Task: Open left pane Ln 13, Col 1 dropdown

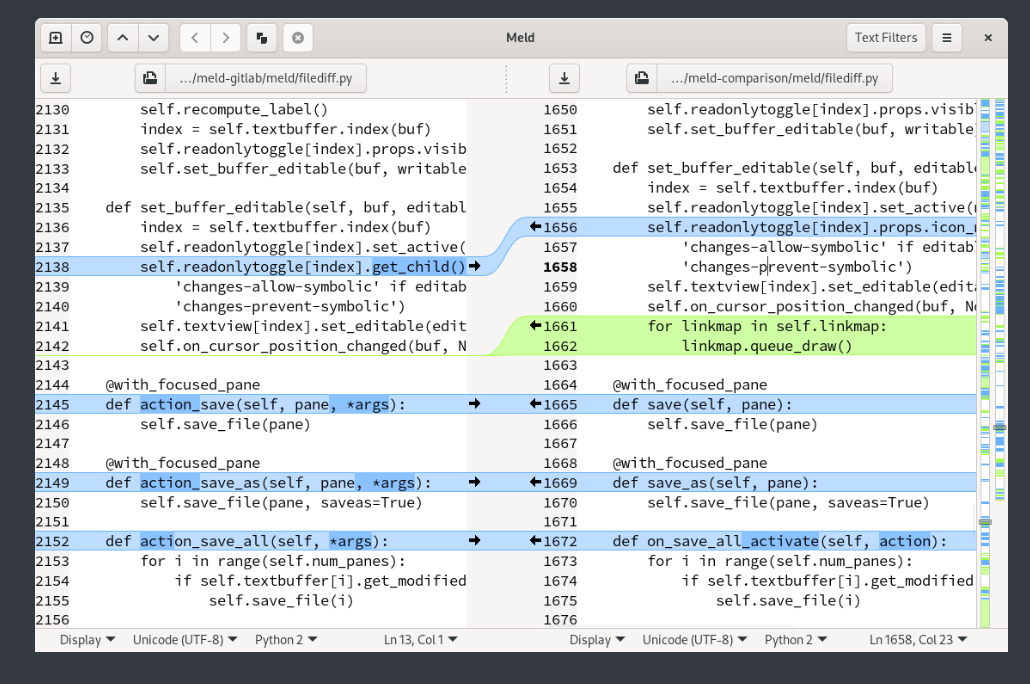Action: click(420, 639)
